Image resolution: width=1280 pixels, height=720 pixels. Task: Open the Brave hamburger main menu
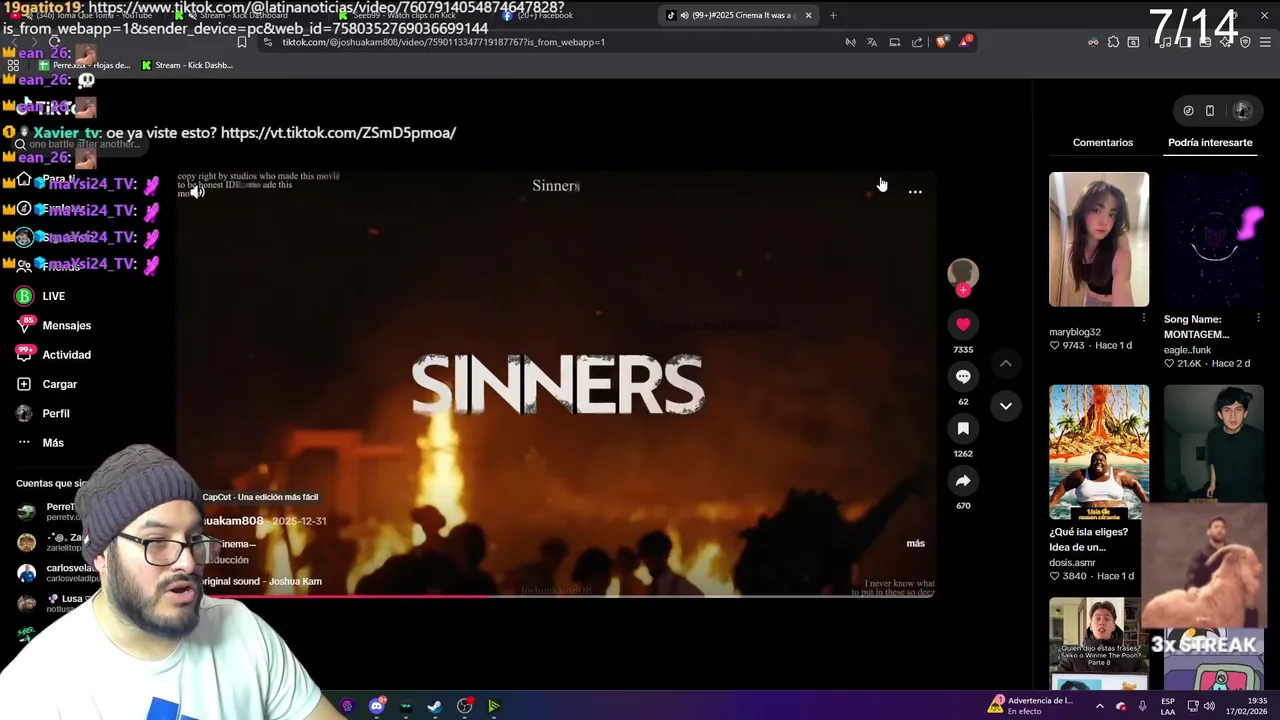1266,42
